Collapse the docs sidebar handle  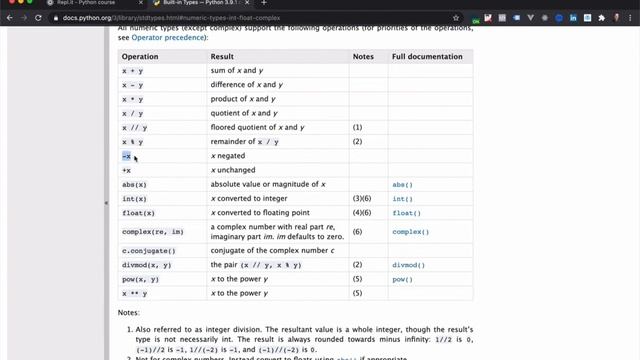[107, 203]
